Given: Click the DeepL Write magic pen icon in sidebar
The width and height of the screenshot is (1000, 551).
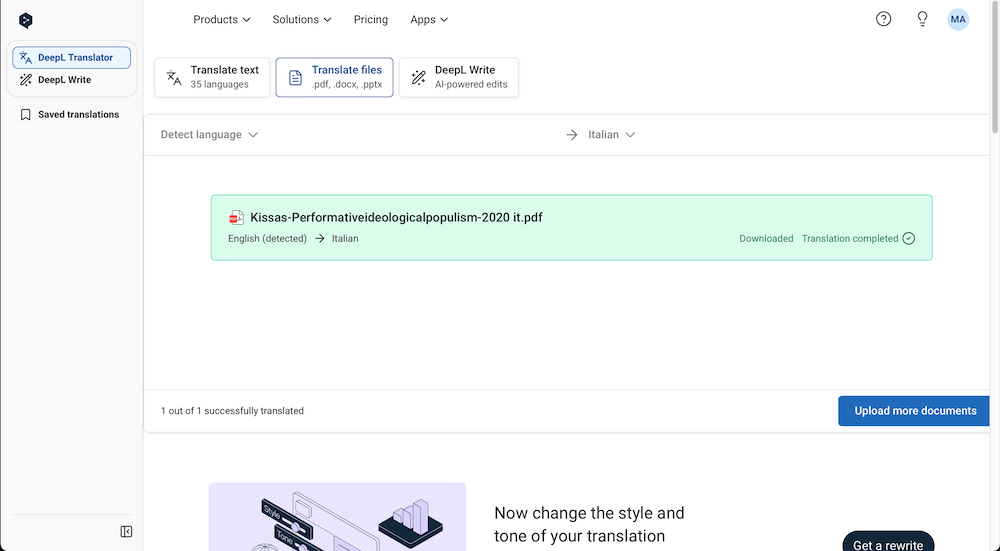Looking at the screenshot, I should 26,80.
